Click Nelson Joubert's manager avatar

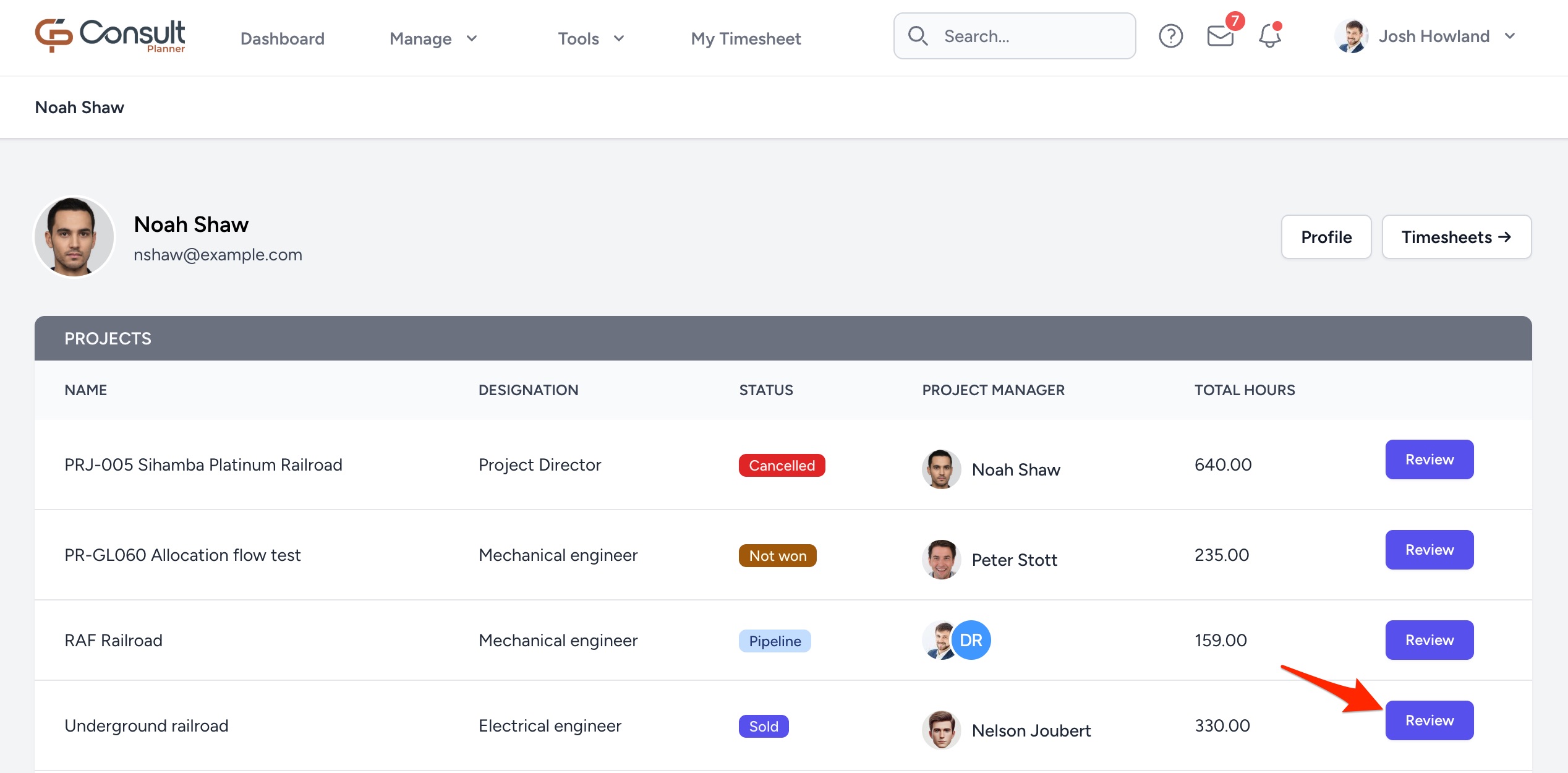941,730
